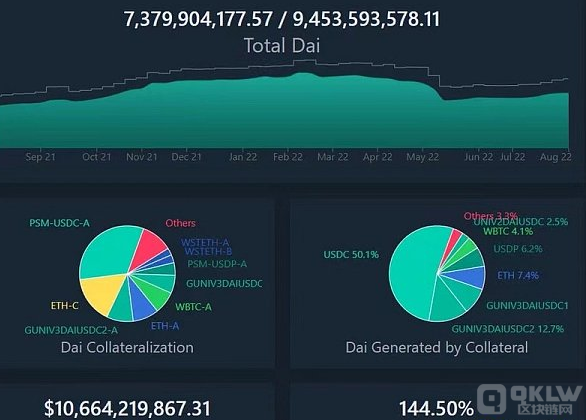The height and width of the screenshot is (420, 586).
Task: Select the ETH-A pie label
Action: tap(165, 326)
